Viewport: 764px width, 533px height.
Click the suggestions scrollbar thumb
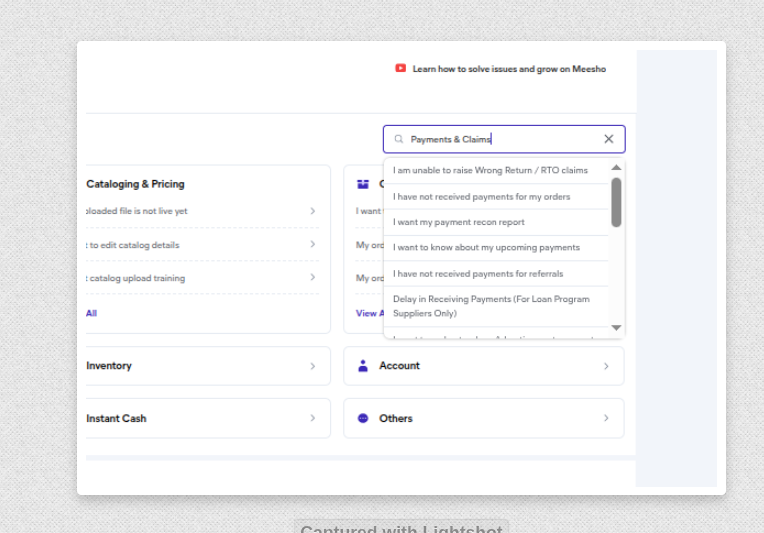(616, 202)
